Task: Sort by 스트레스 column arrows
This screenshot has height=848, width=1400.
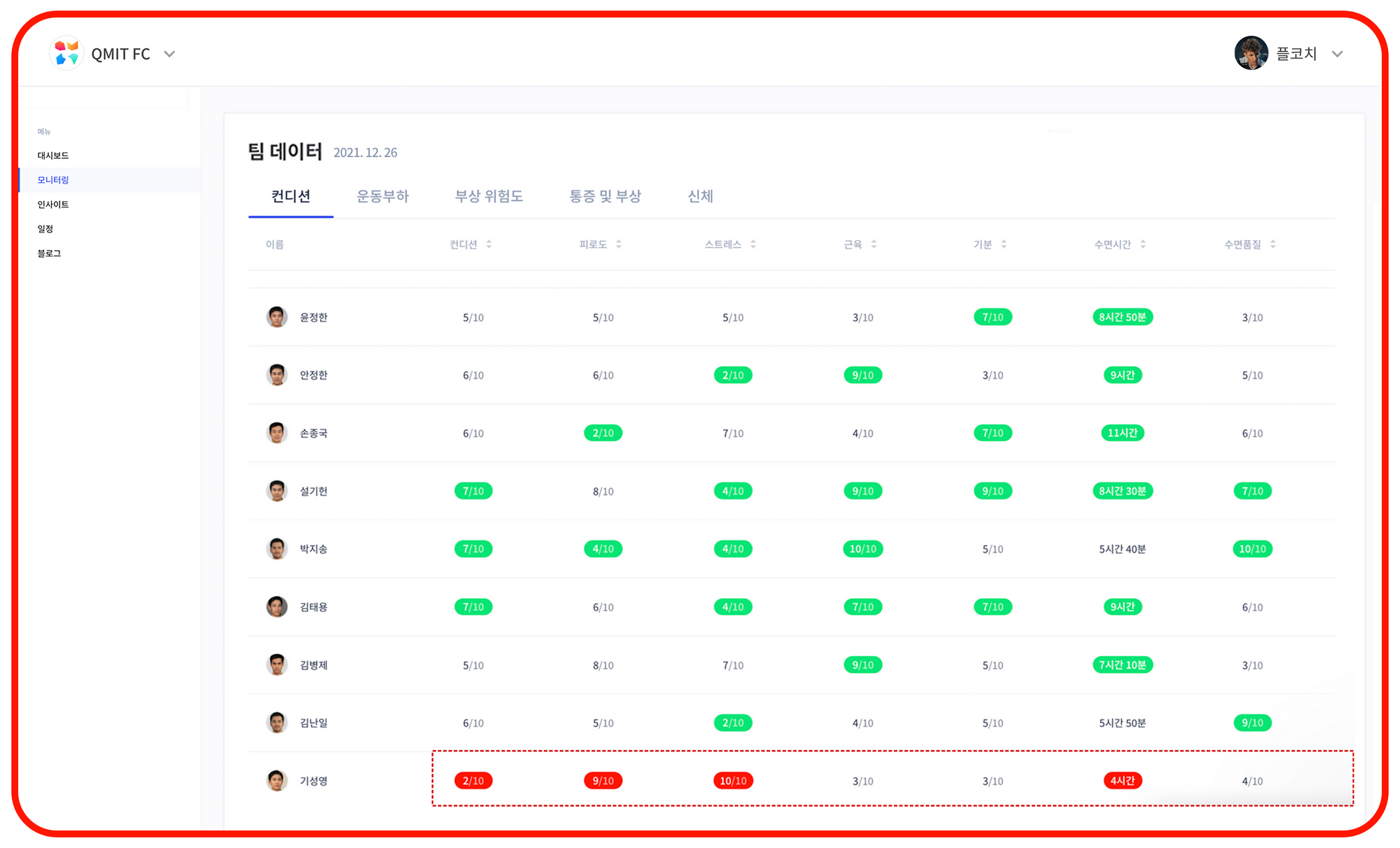Action: coord(752,244)
